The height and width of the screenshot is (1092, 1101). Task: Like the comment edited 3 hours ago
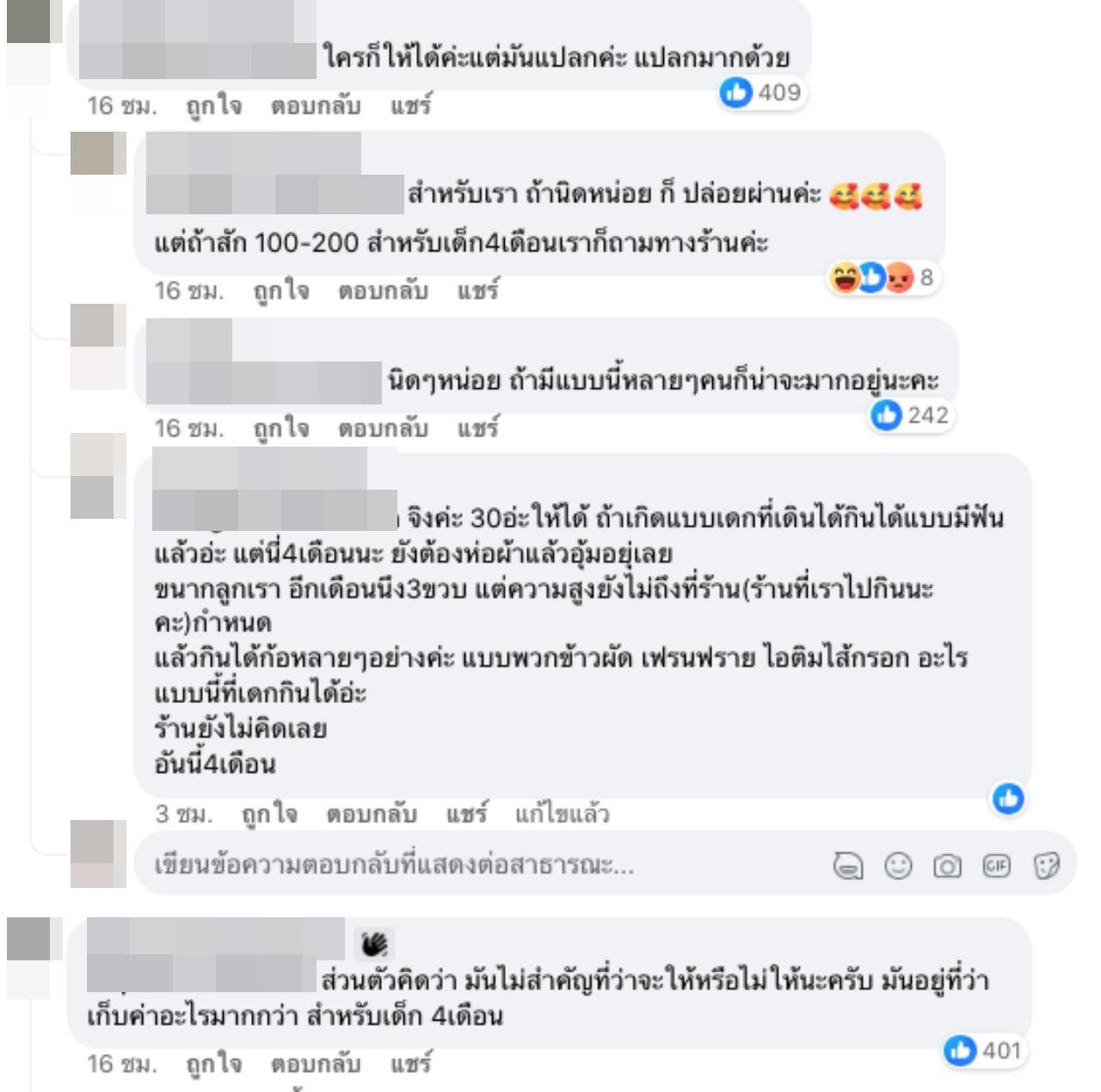coord(269,814)
